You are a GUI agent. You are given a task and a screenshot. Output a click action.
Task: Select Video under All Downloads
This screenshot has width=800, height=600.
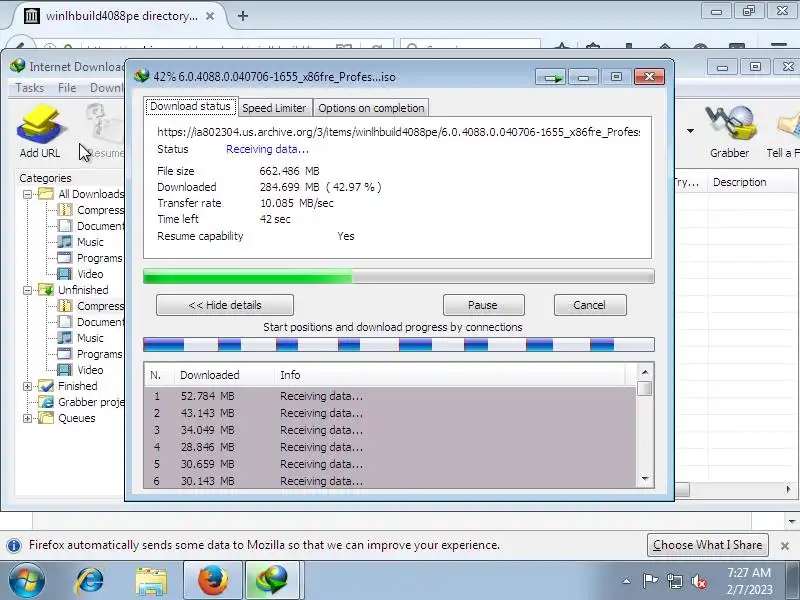tap(81, 274)
